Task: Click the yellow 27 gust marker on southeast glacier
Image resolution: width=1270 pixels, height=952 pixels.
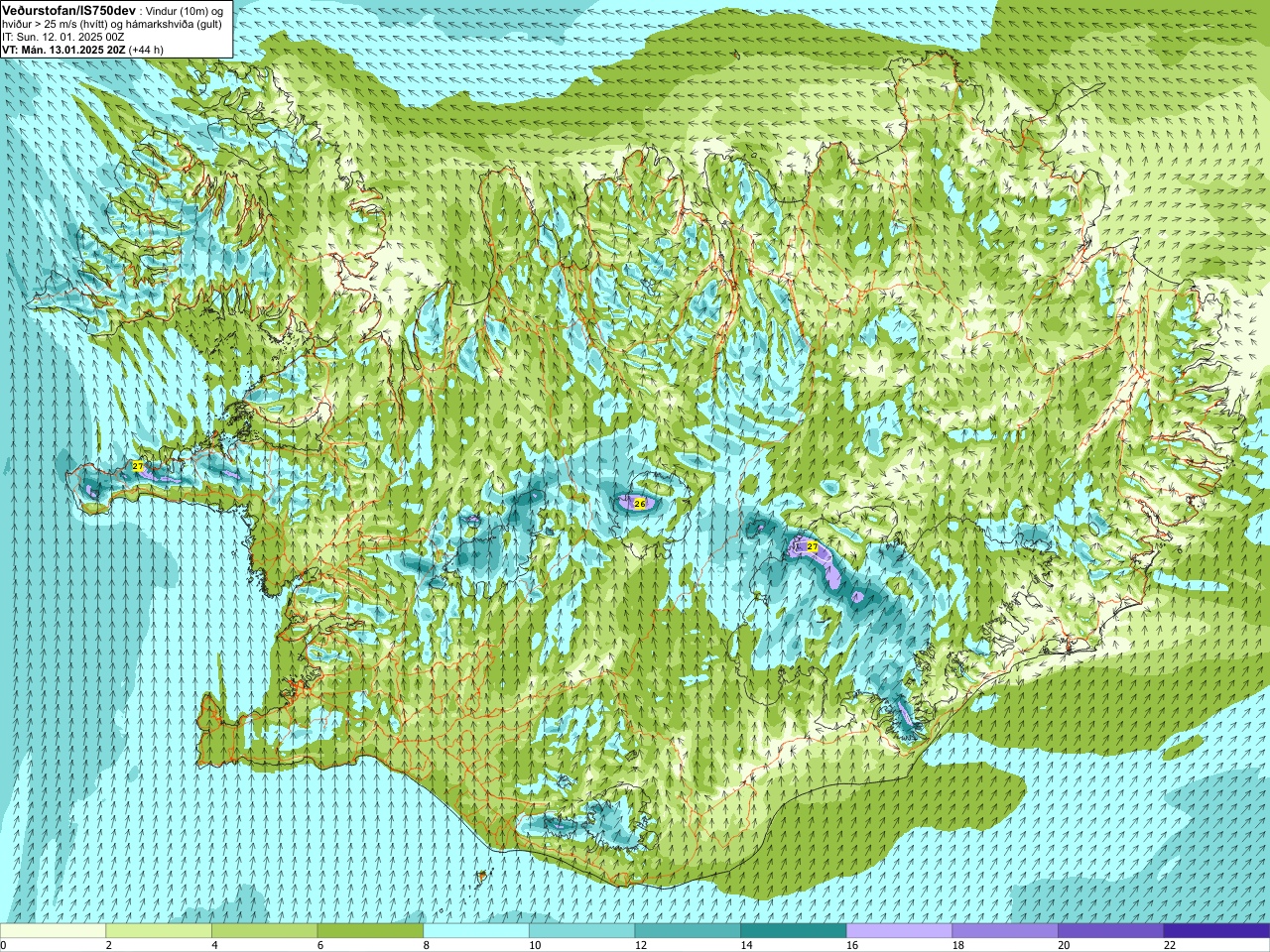Action: (x=813, y=546)
